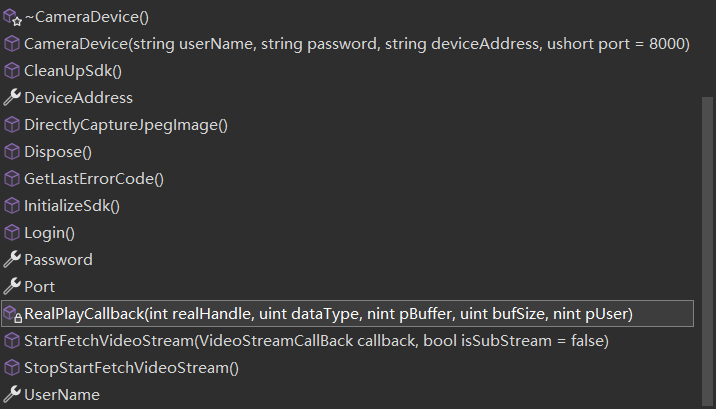Select DirectlyCaptureJpegImage() in the member list
This screenshot has height=409, width=716.
126,125
